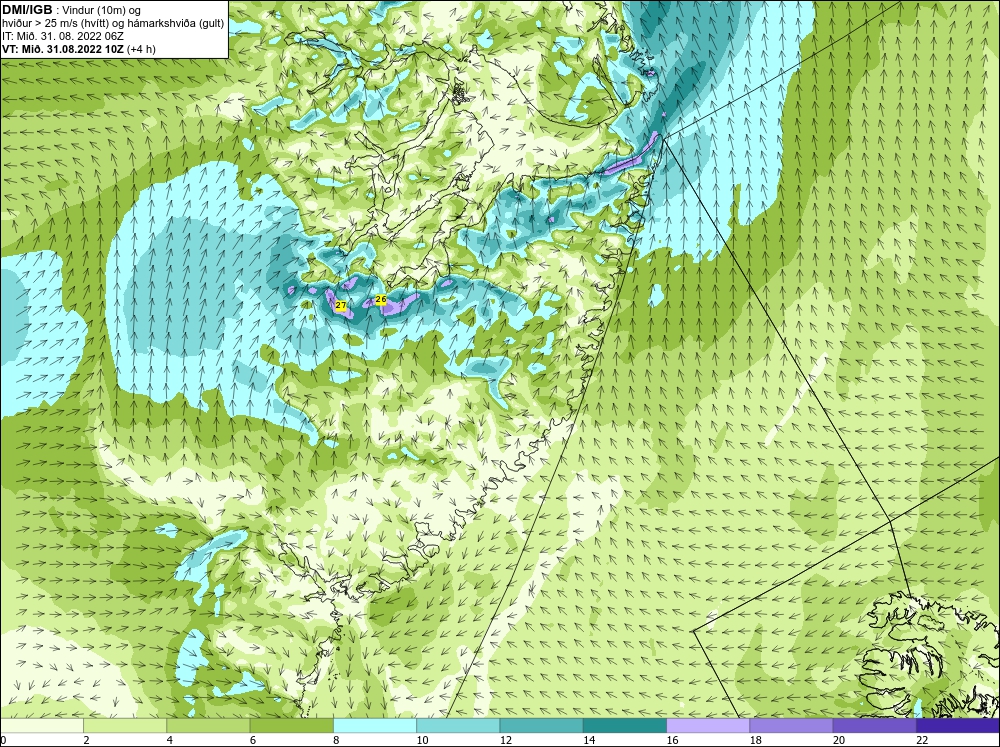
Task: Click the colorbar tick label 2
Action: point(86,740)
